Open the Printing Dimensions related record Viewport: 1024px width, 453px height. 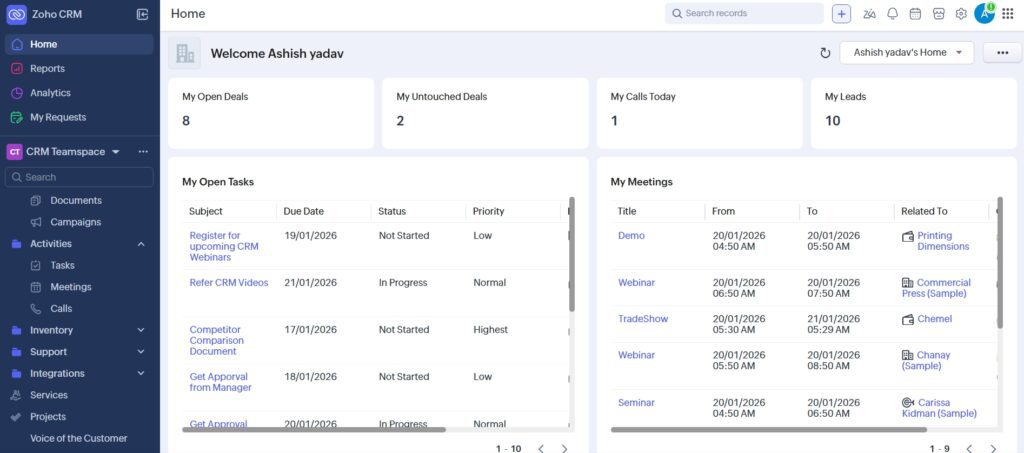943,241
